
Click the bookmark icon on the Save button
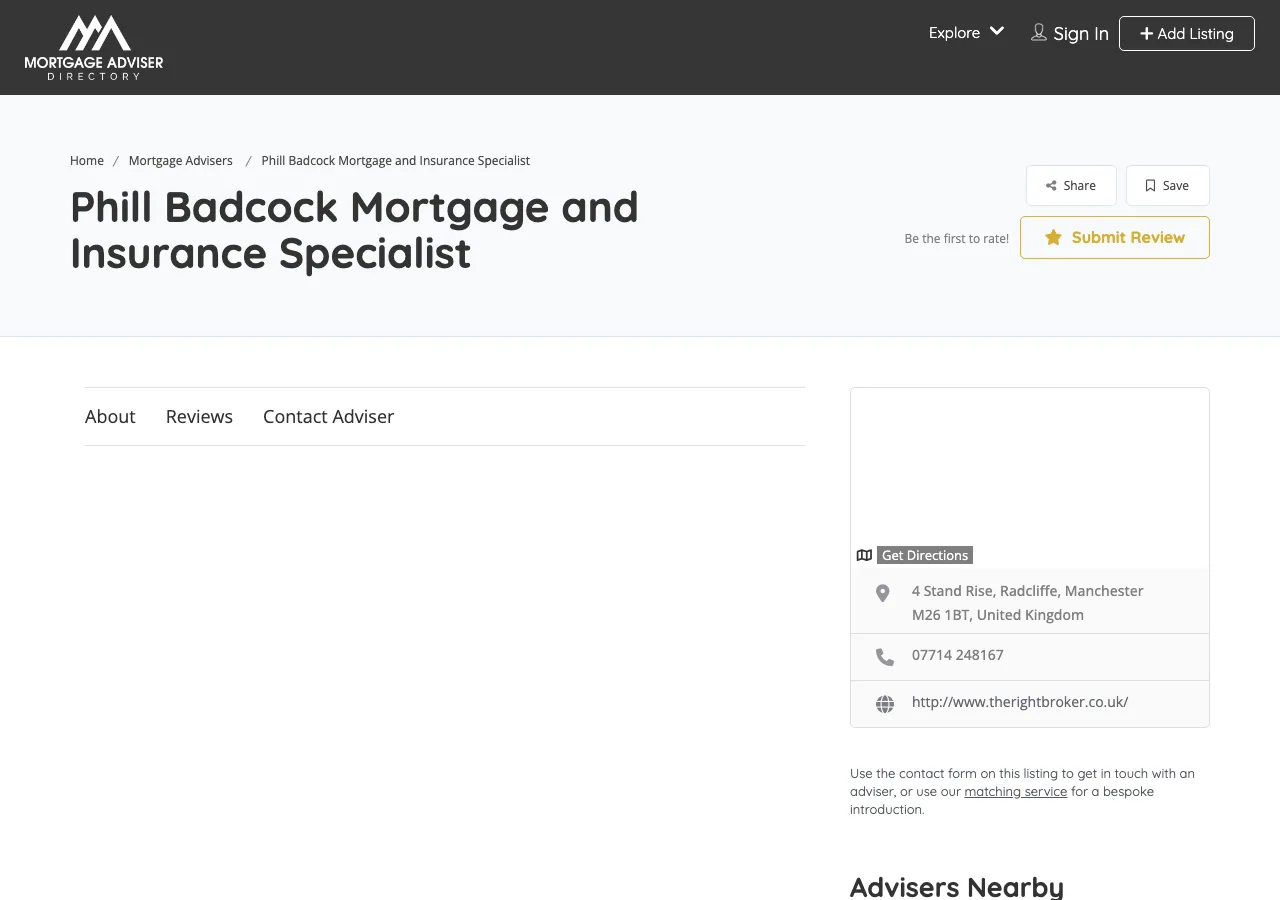(1149, 185)
